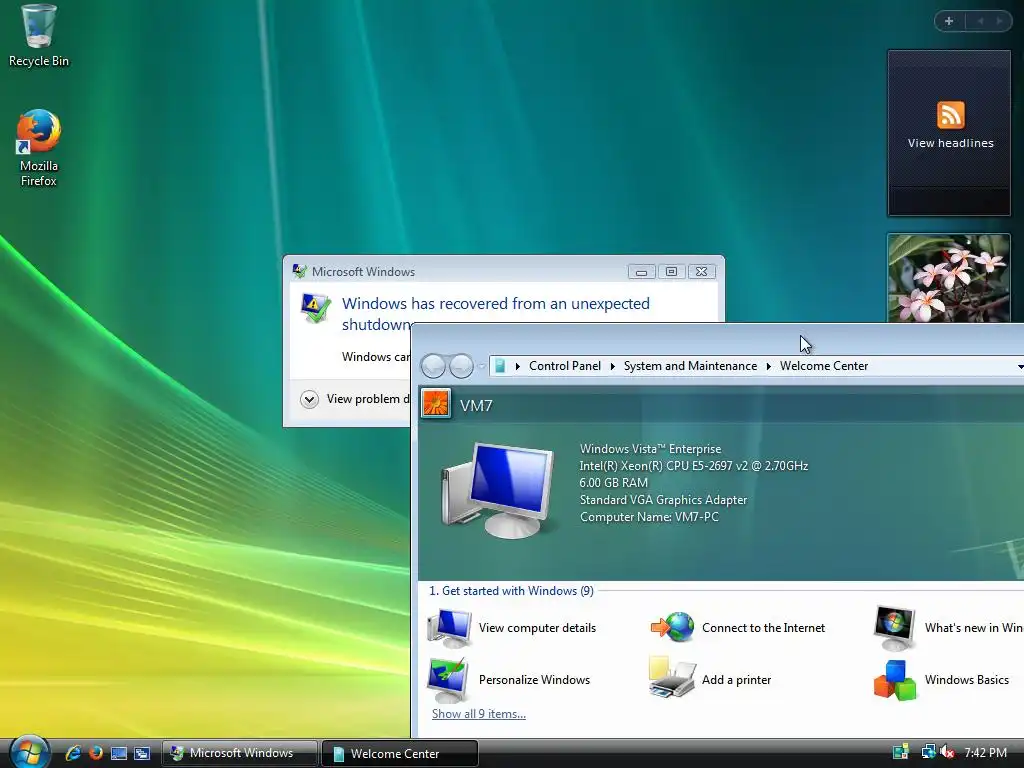Expand the arrow after System and Maintenance
Screen dimensions: 1024x768
click(769, 366)
